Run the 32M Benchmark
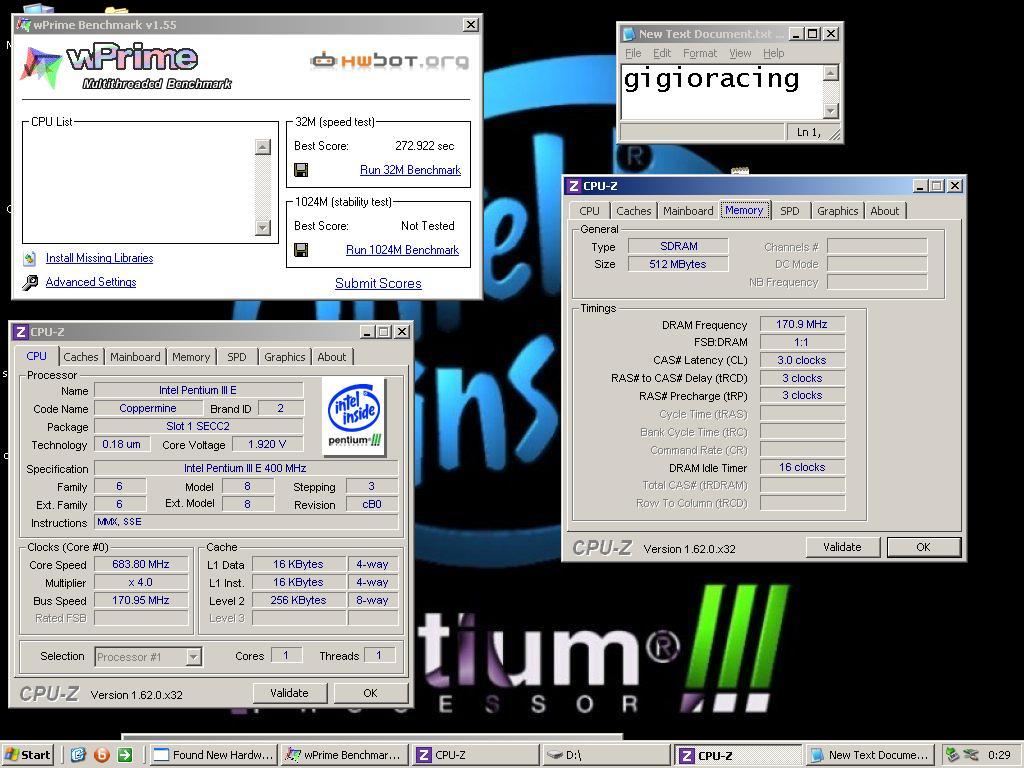1024x768 pixels. 410,170
